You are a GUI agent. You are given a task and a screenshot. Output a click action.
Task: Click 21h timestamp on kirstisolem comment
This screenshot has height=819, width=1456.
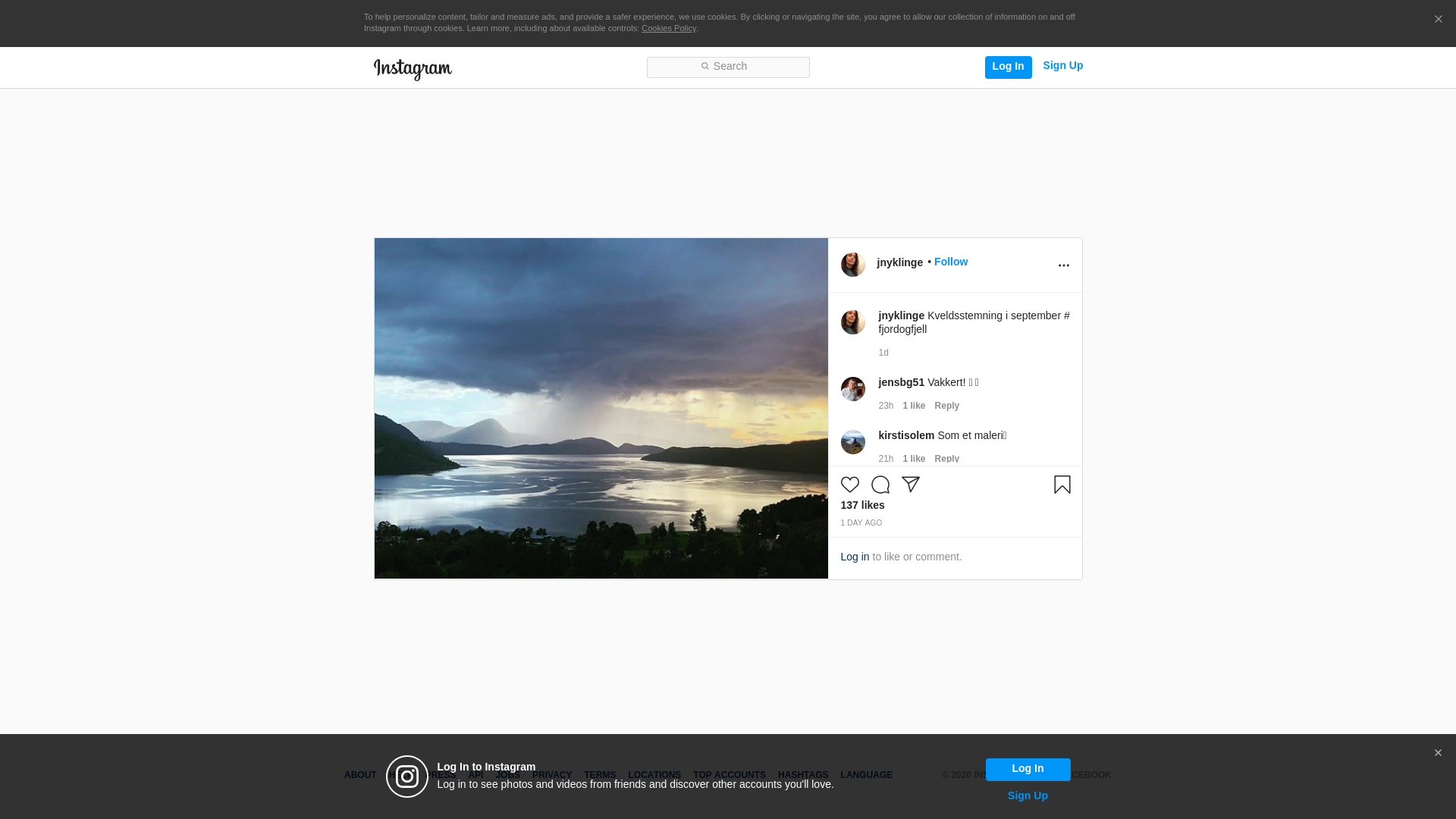point(886,459)
